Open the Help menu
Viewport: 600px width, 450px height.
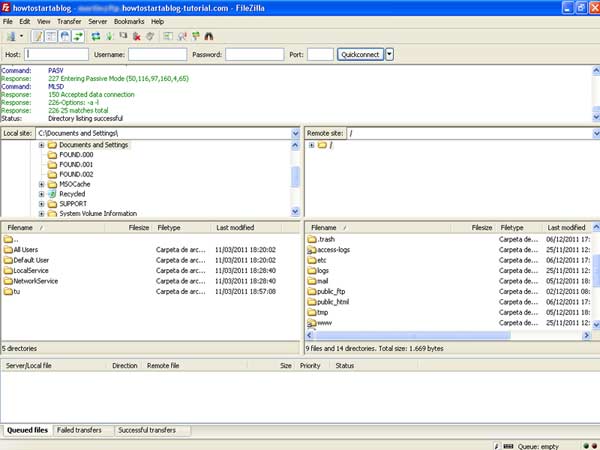pyautogui.click(x=157, y=21)
